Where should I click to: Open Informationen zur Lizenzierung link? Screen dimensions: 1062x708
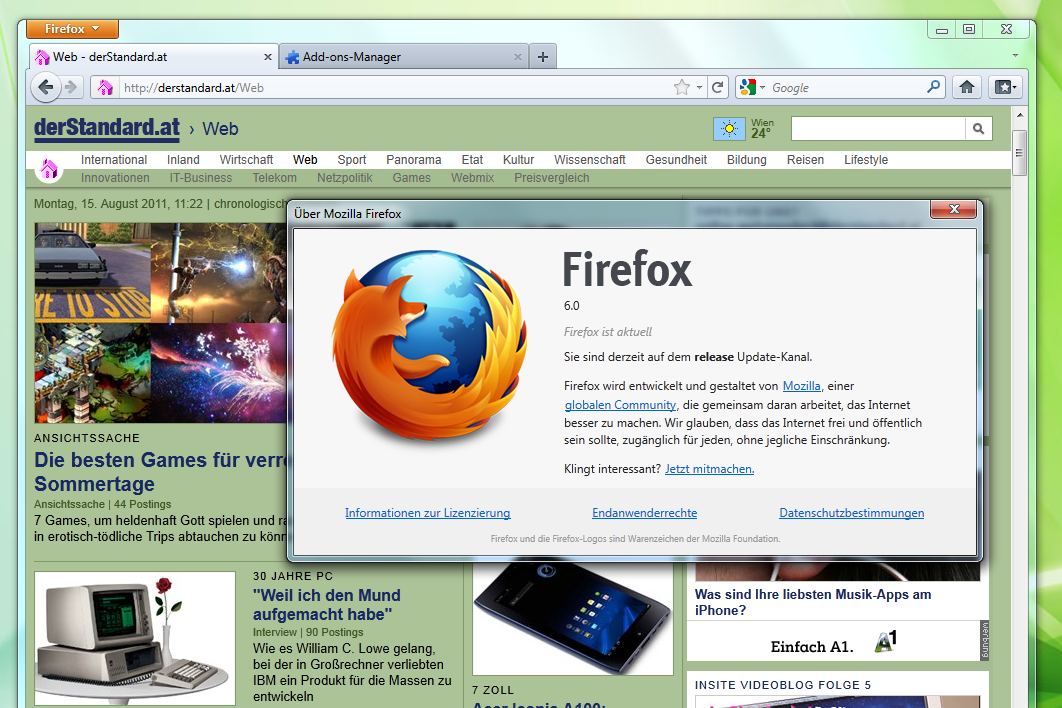pos(427,513)
